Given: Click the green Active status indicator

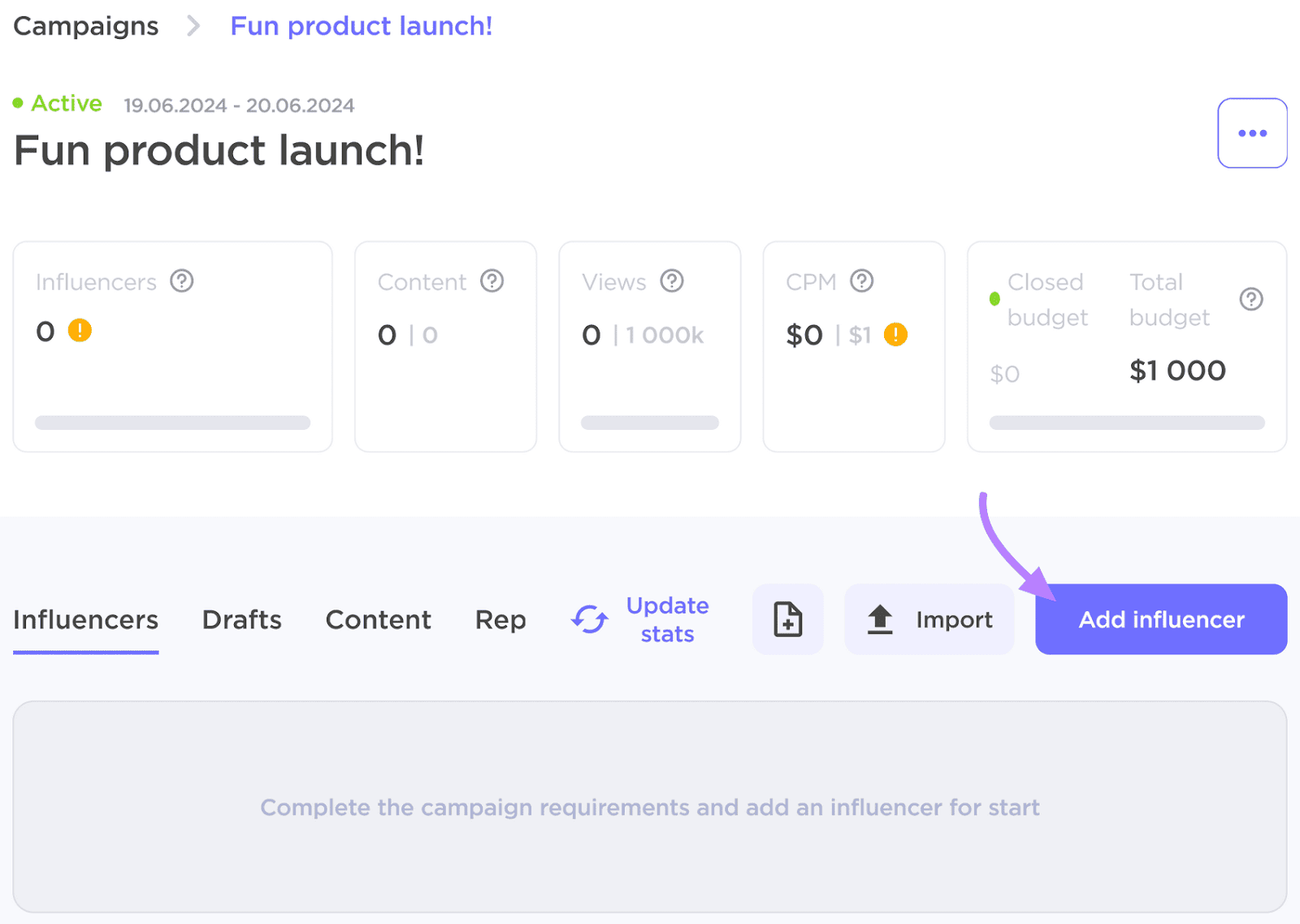Looking at the screenshot, I should (58, 102).
